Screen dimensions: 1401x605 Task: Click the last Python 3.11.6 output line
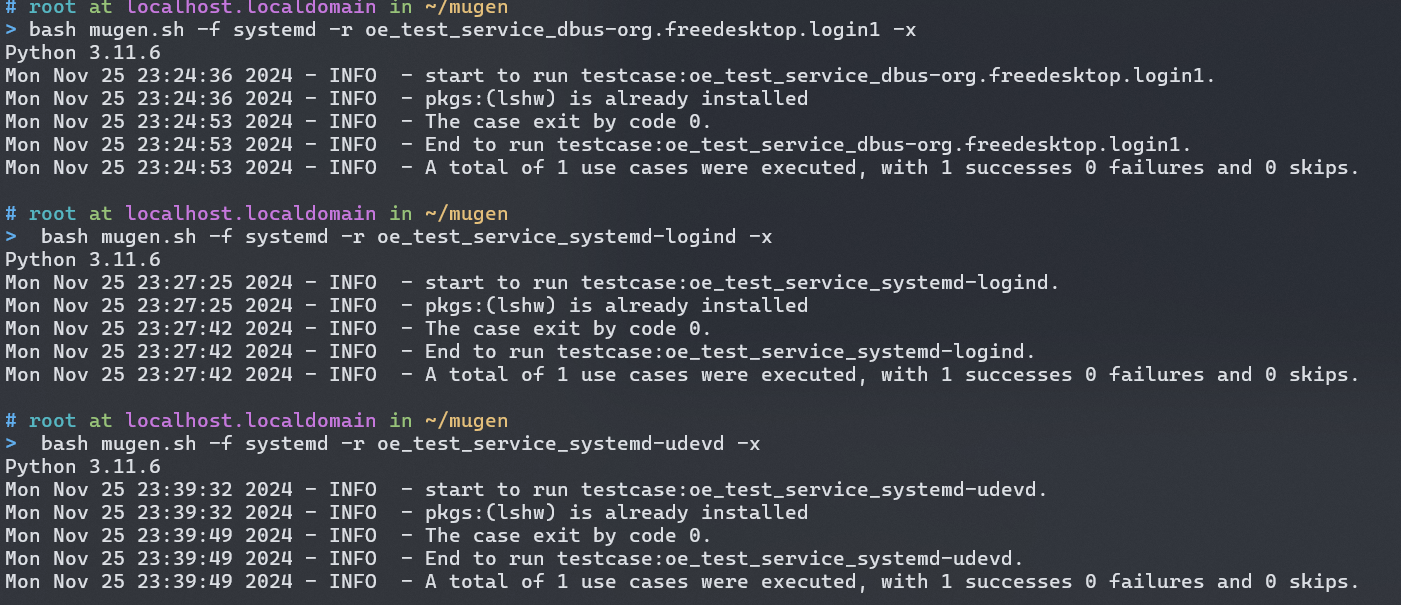pos(83,466)
